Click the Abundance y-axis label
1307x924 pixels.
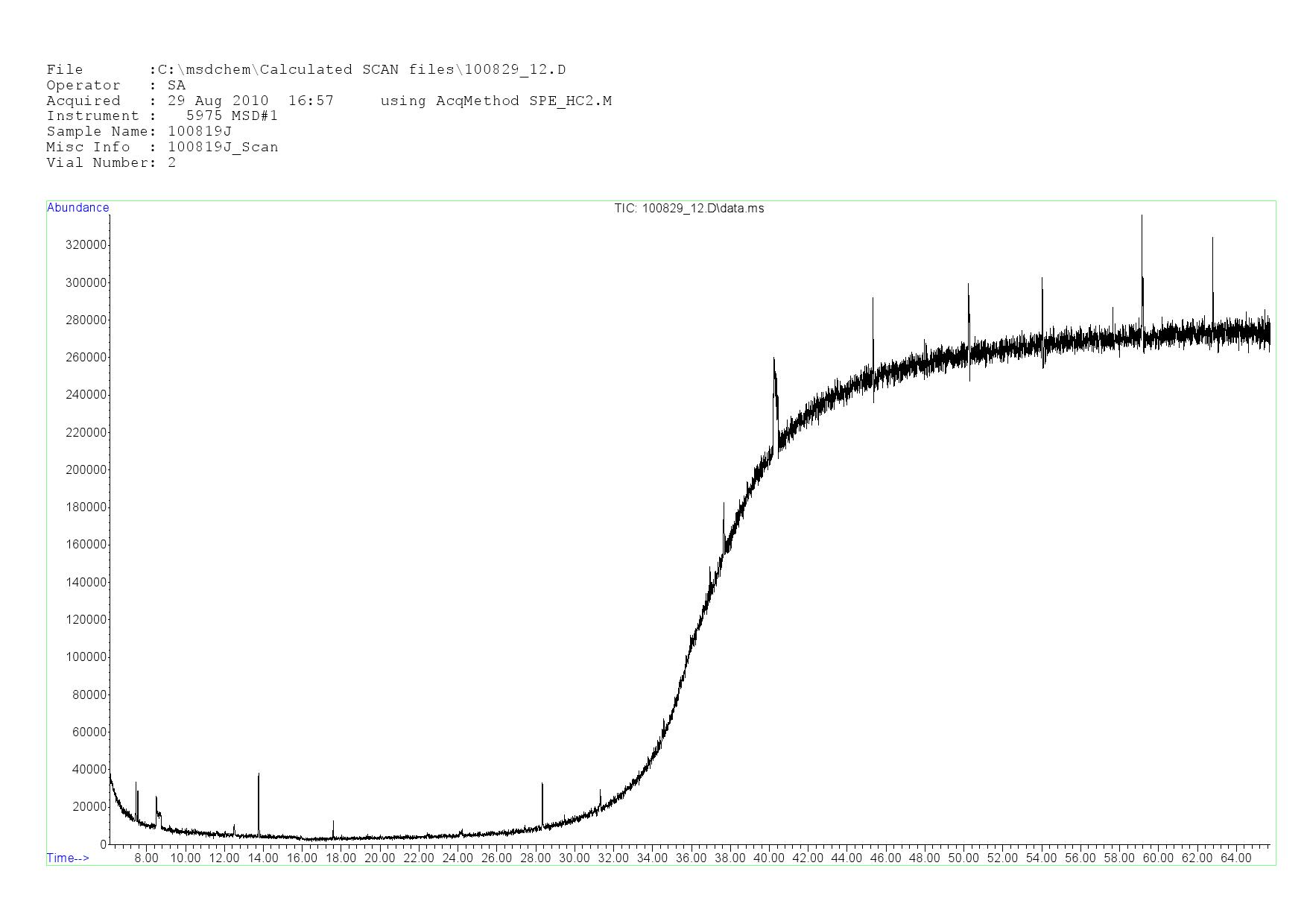pyautogui.click(x=77, y=208)
